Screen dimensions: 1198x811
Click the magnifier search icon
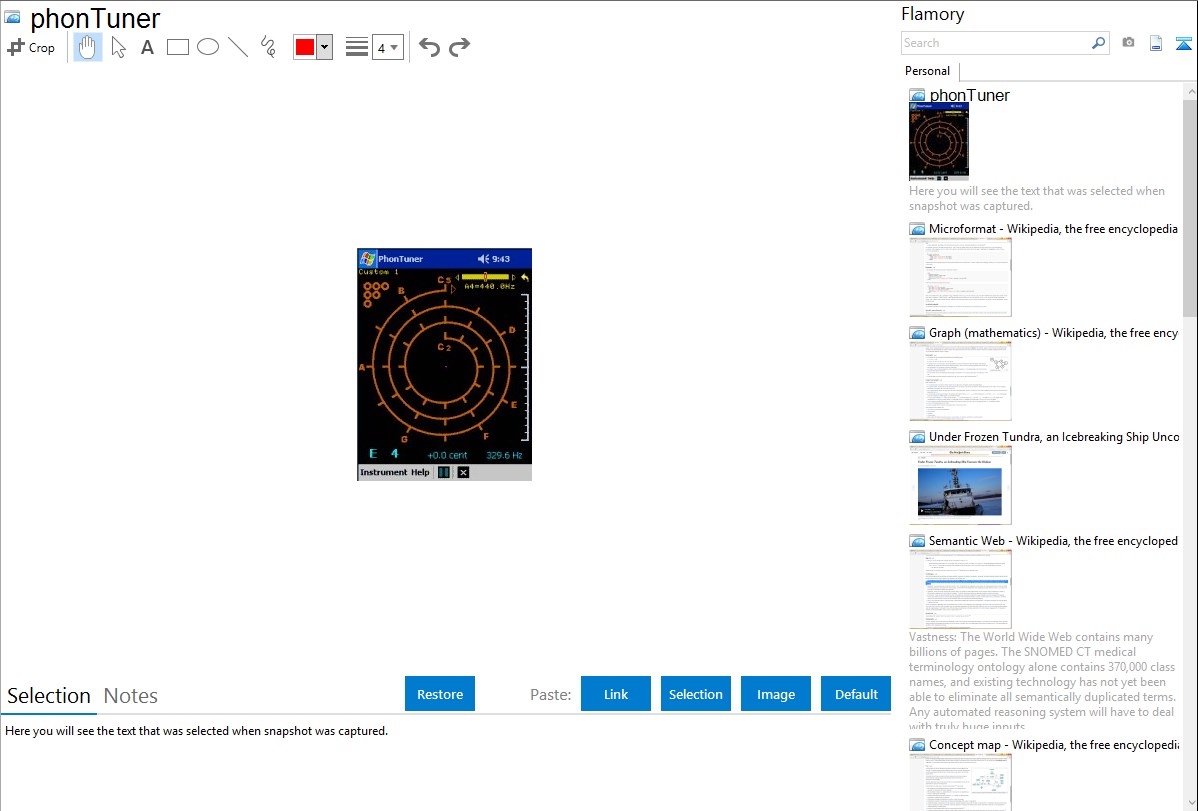(x=1098, y=43)
